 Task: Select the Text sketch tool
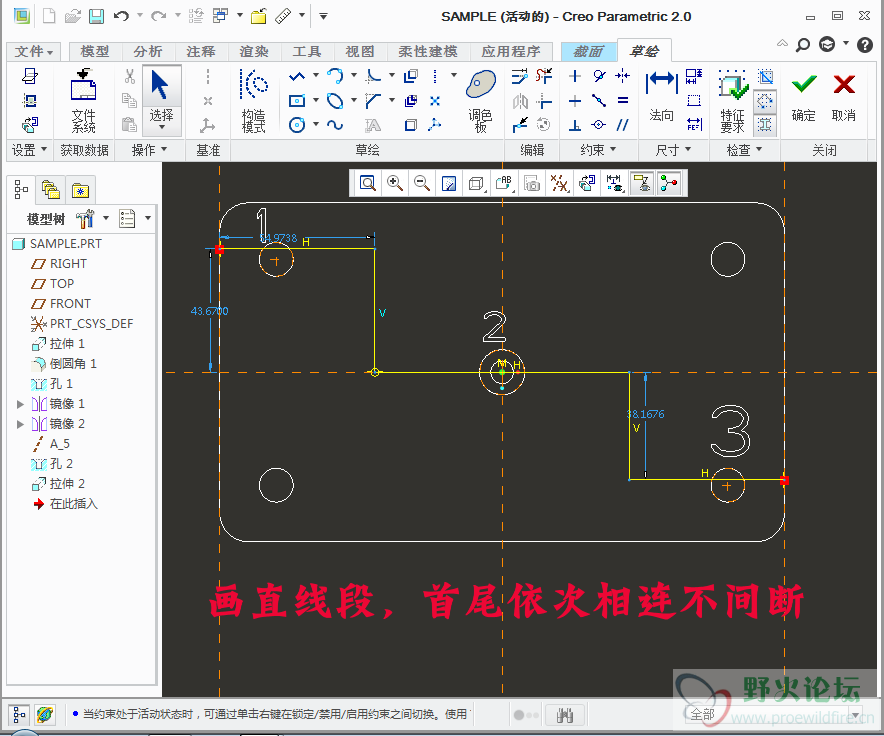(x=373, y=125)
